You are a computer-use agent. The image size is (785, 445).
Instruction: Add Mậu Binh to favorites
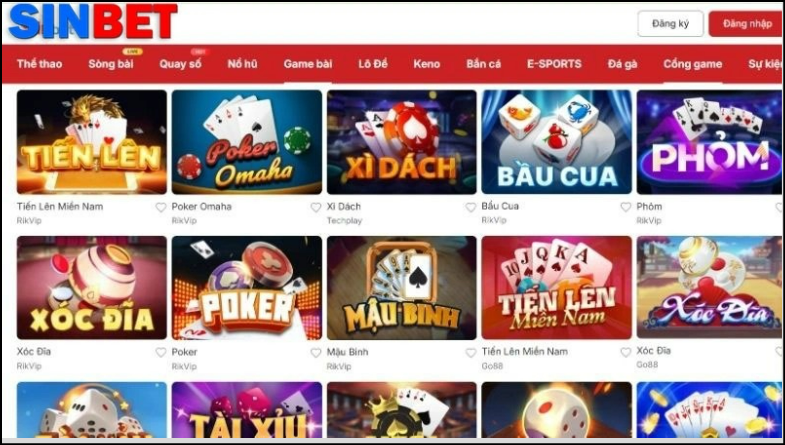471,352
